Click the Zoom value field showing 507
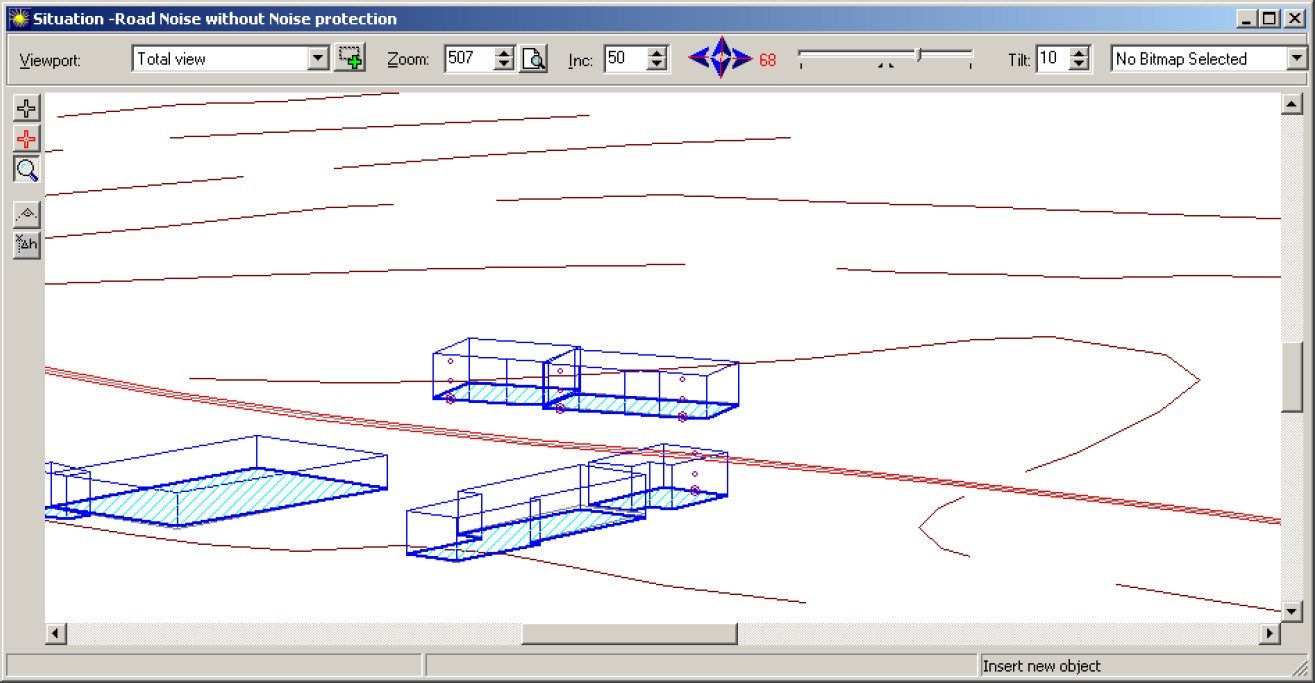The height and width of the screenshot is (683, 1315). (x=469, y=59)
